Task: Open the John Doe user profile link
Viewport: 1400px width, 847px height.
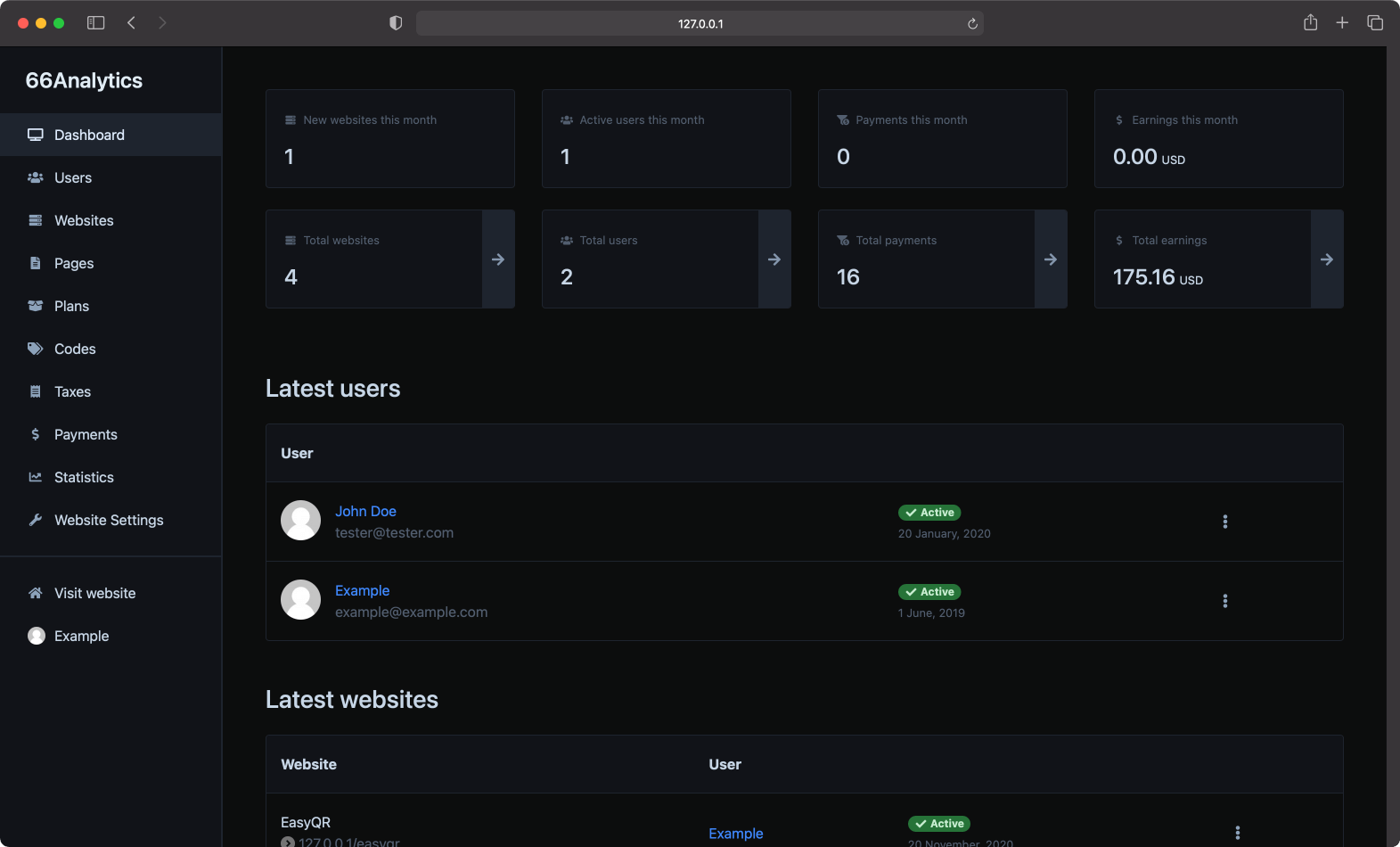Action: [365, 511]
